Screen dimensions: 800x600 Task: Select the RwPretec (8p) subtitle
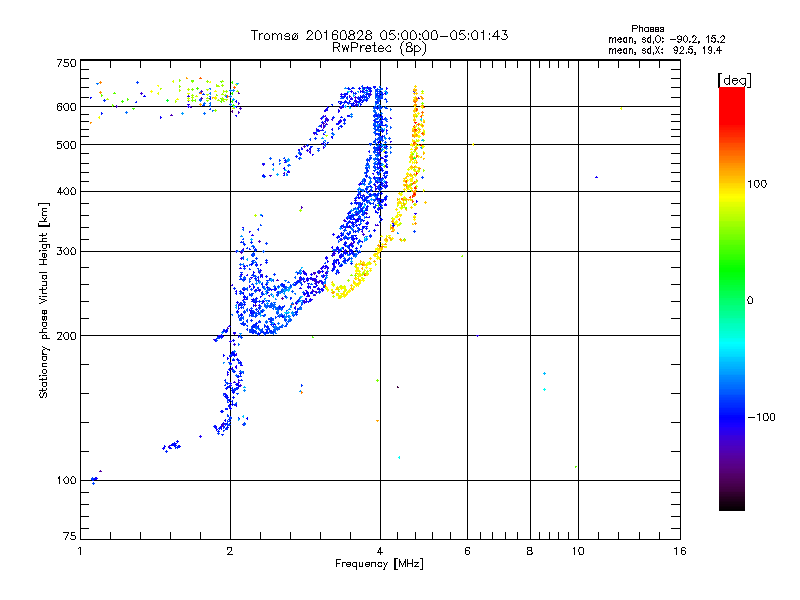tap(379, 48)
